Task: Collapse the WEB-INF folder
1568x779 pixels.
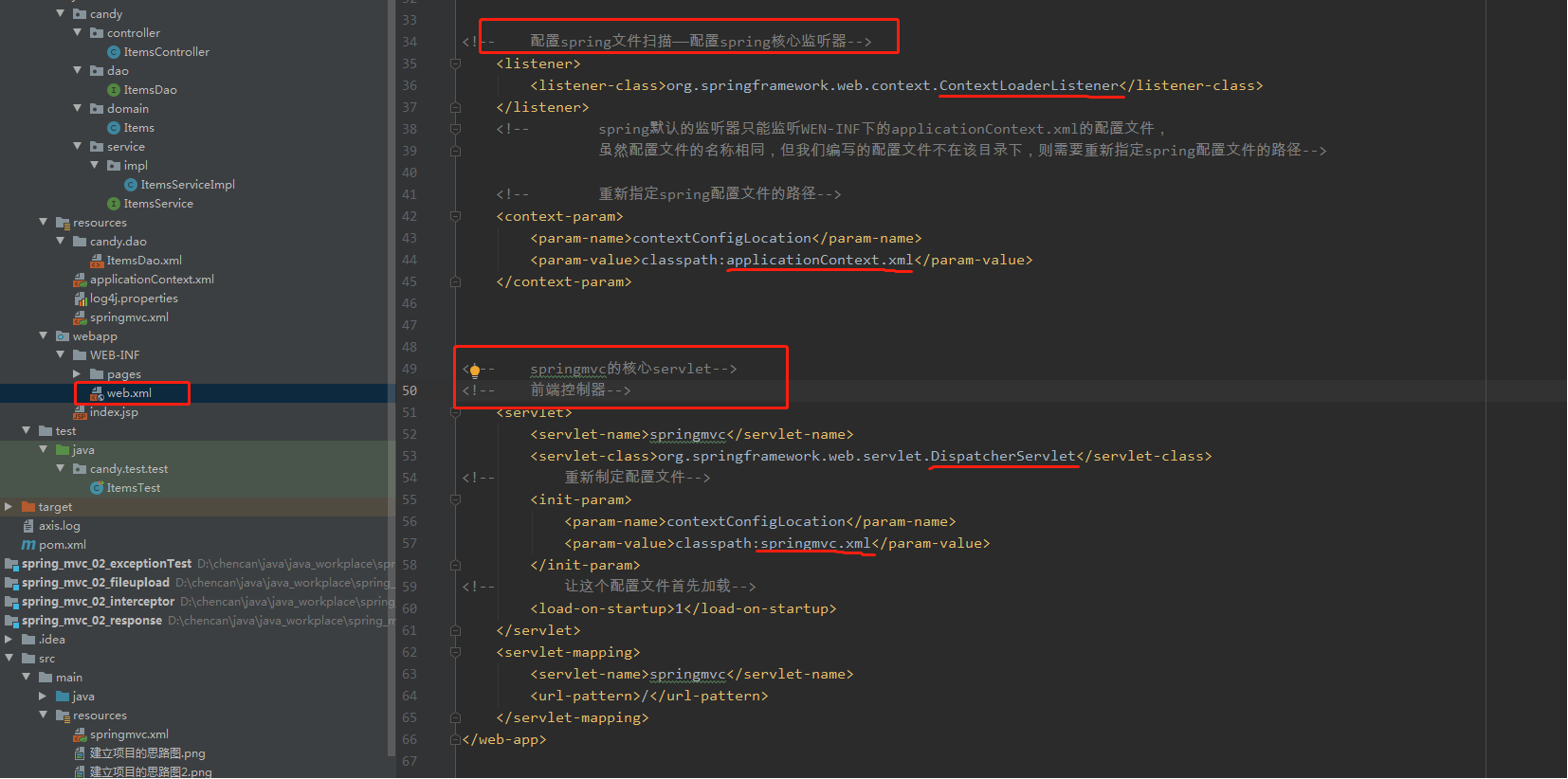Action: 61,354
